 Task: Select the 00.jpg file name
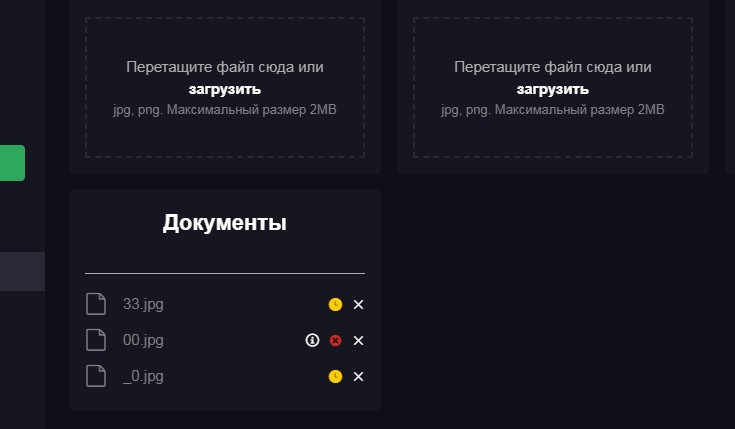[x=143, y=340]
